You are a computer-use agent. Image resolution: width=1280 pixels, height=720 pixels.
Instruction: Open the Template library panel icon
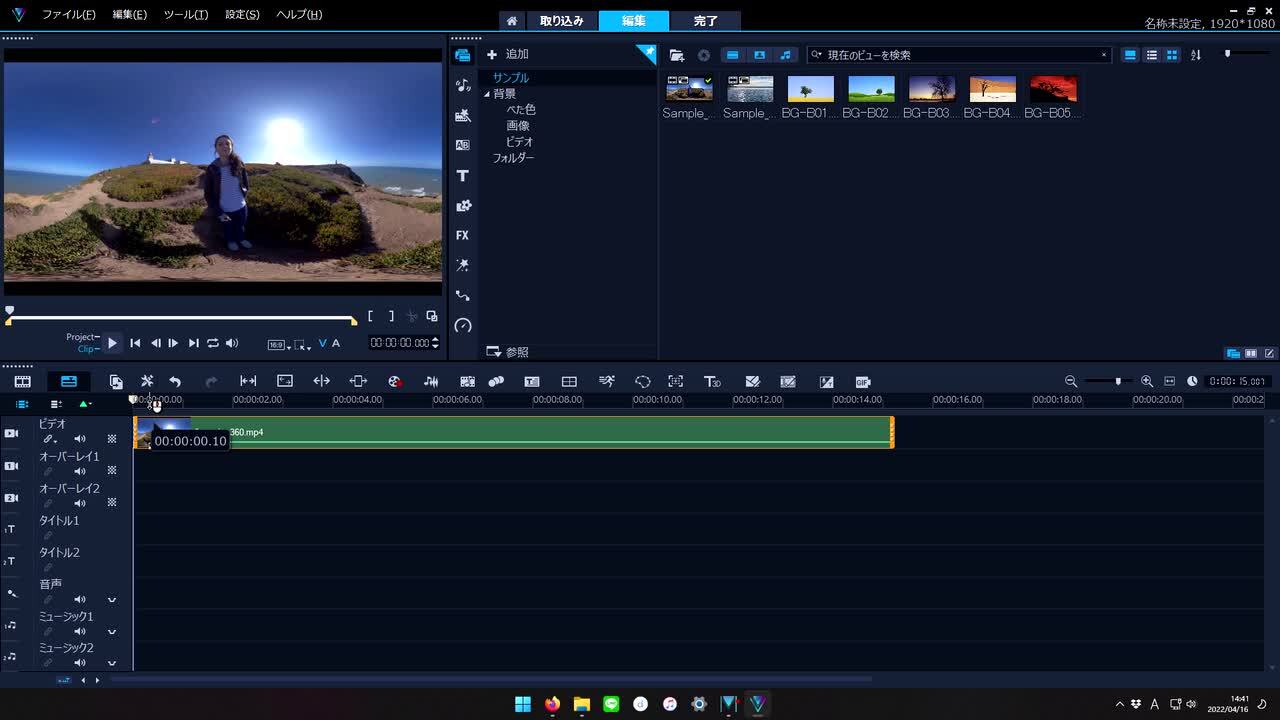[462, 115]
